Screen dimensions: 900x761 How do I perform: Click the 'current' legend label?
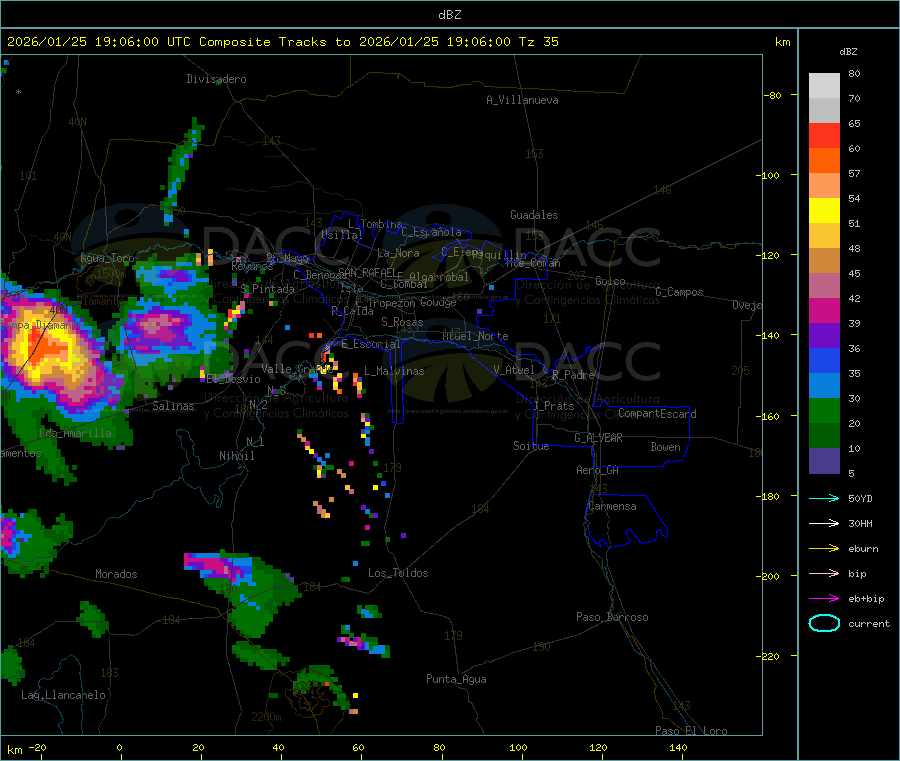[x=869, y=623]
